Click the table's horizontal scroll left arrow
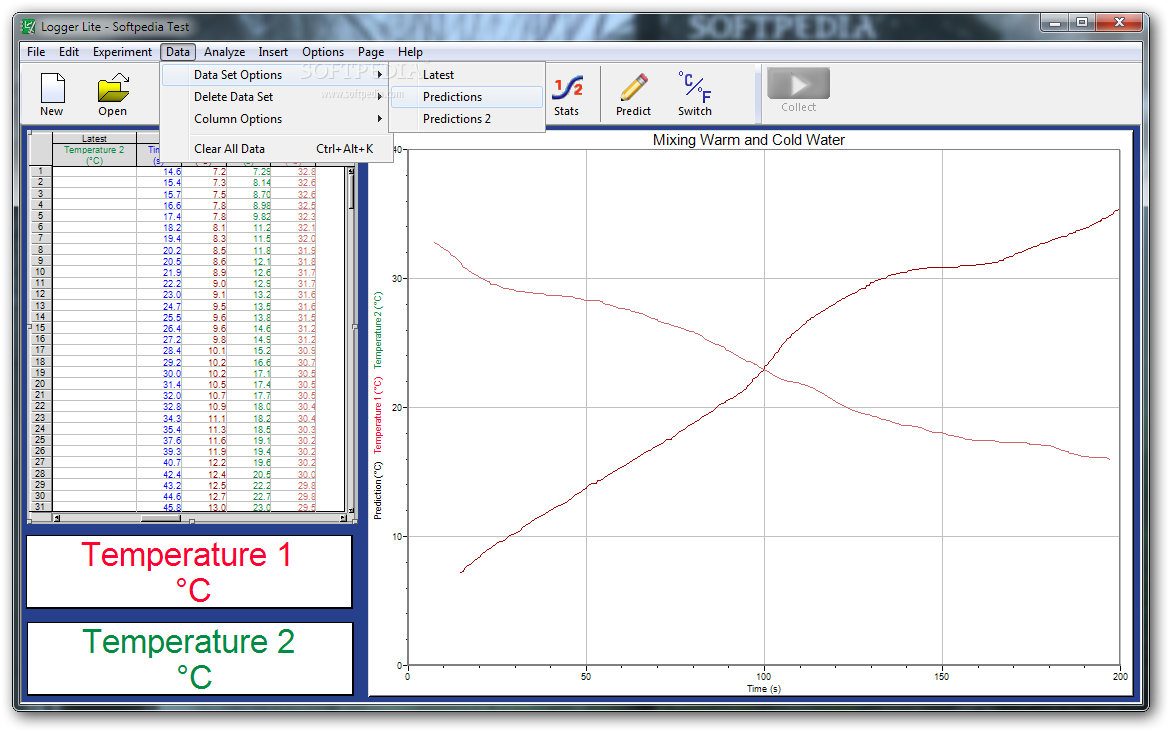 point(57,518)
